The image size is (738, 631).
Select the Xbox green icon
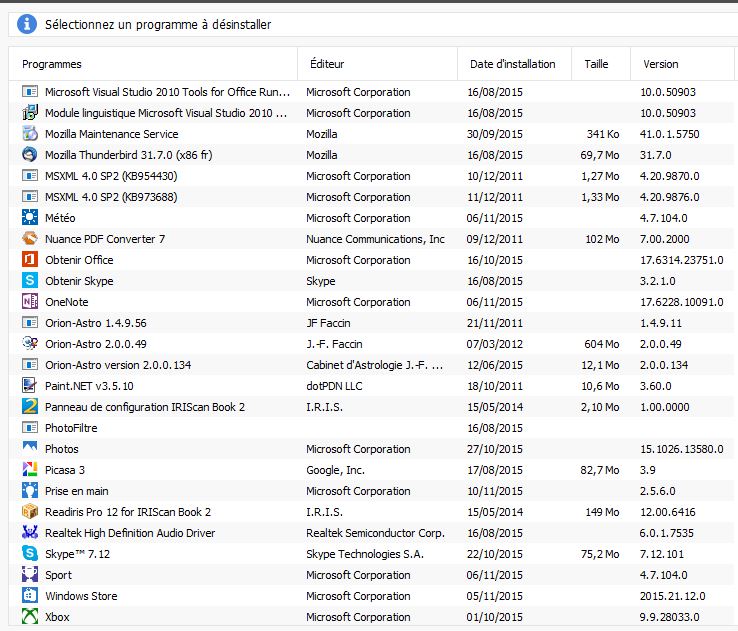point(30,616)
